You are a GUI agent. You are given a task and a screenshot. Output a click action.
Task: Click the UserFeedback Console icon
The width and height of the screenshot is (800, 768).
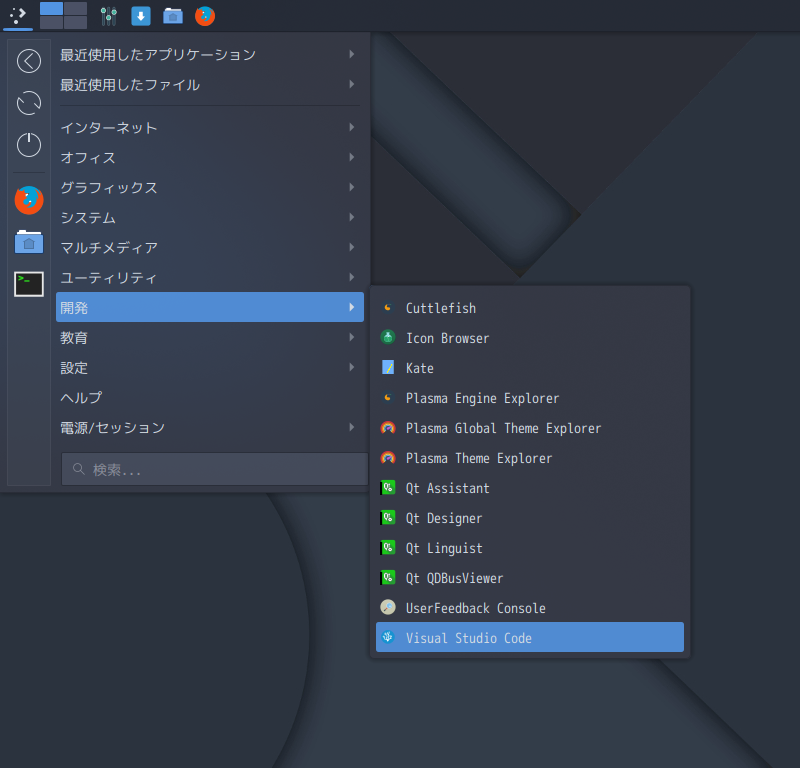coord(388,607)
